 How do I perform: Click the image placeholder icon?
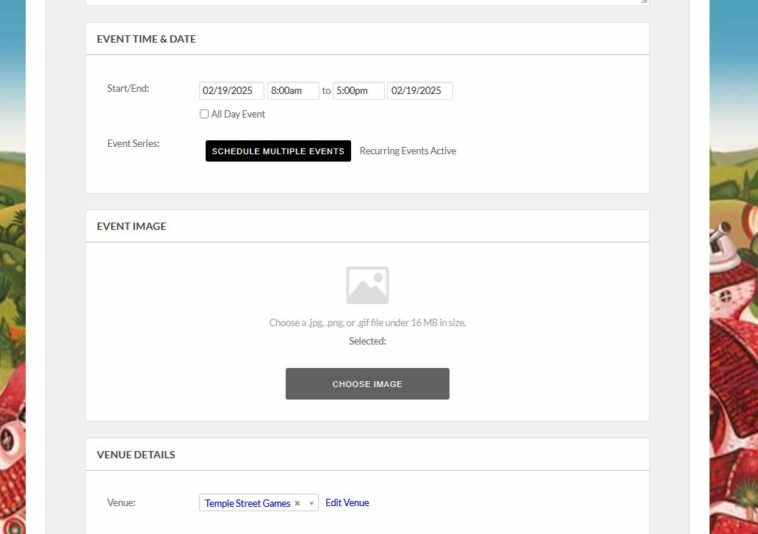(x=367, y=285)
